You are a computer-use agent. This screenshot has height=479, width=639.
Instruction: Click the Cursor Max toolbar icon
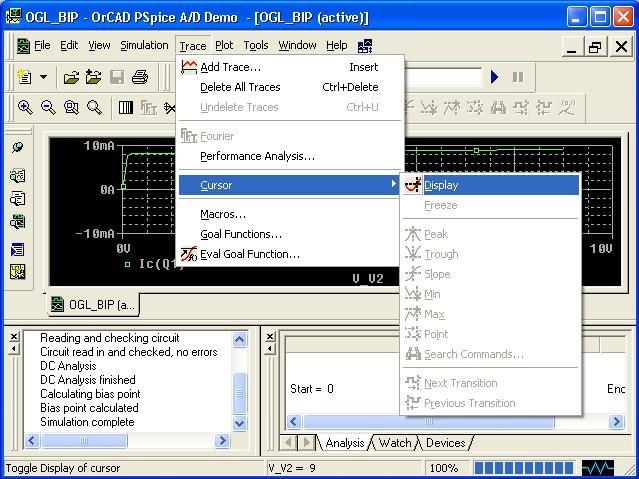coord(452,108)
